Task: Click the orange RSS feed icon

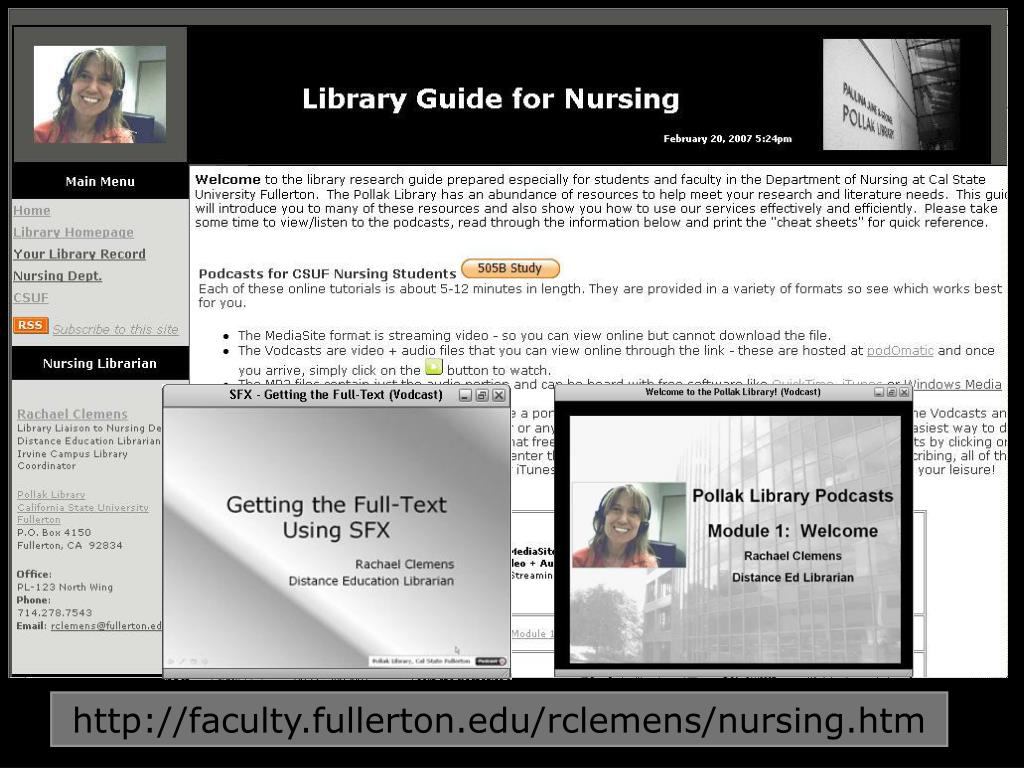Action: point(30,325)
